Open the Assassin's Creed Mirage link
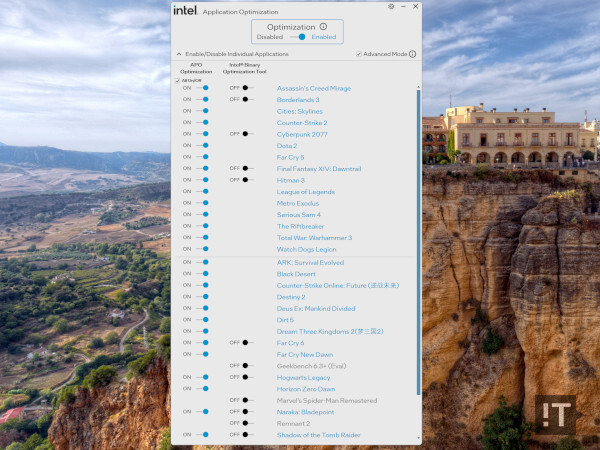The image size is (600, 450). coord(314,88)
